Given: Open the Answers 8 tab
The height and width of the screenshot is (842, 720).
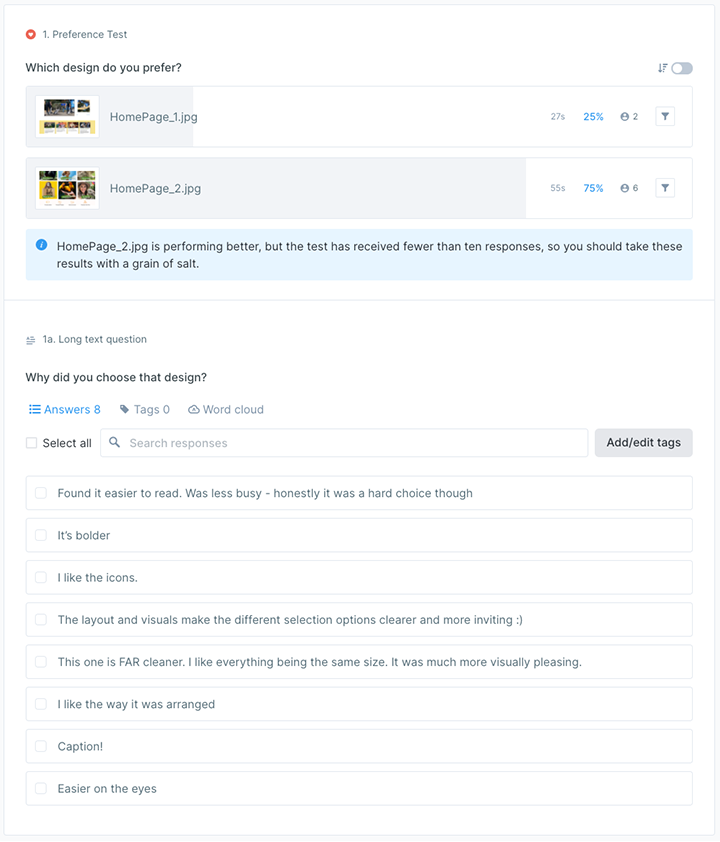Looking at the screenshot, I should pyautogui.click(x=64, y=409).
